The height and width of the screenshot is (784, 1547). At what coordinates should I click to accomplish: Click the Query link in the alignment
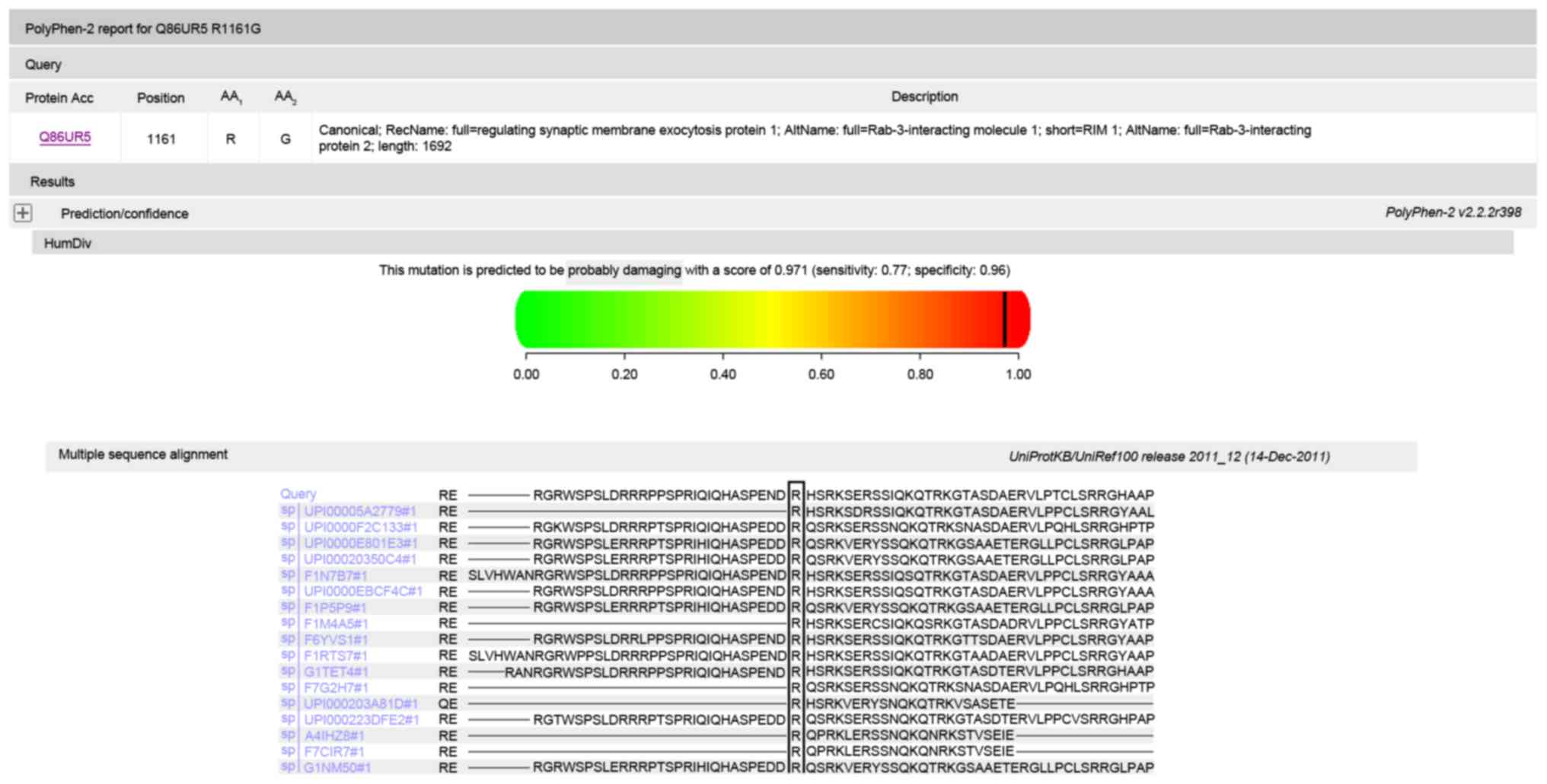(298, 494)
